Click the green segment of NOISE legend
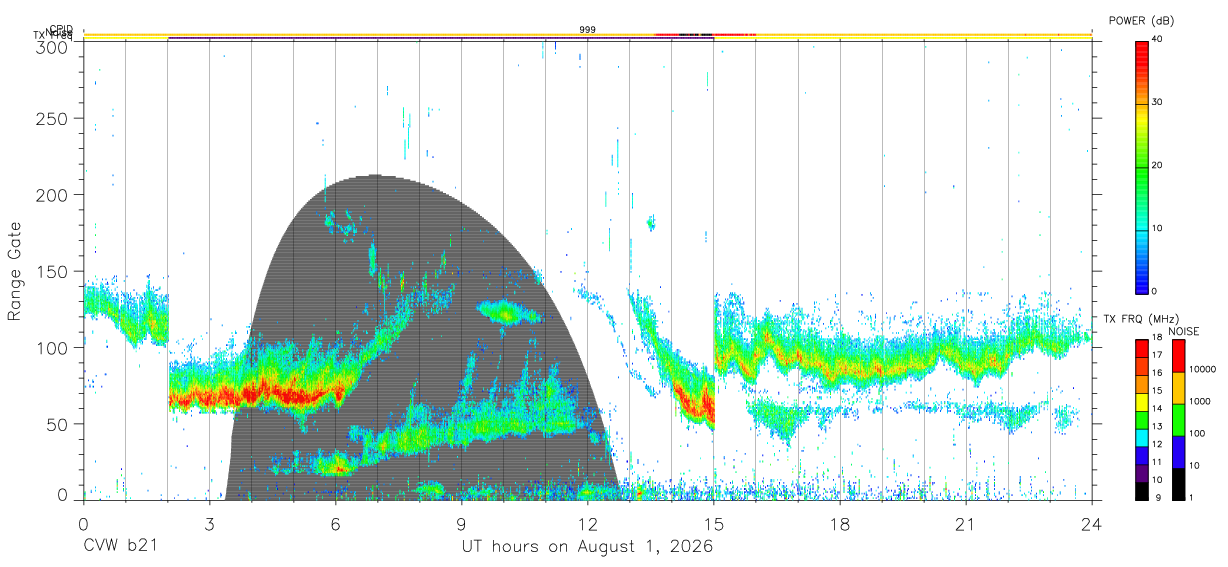Screen dimensions: 1228x567 point(1177,420)
